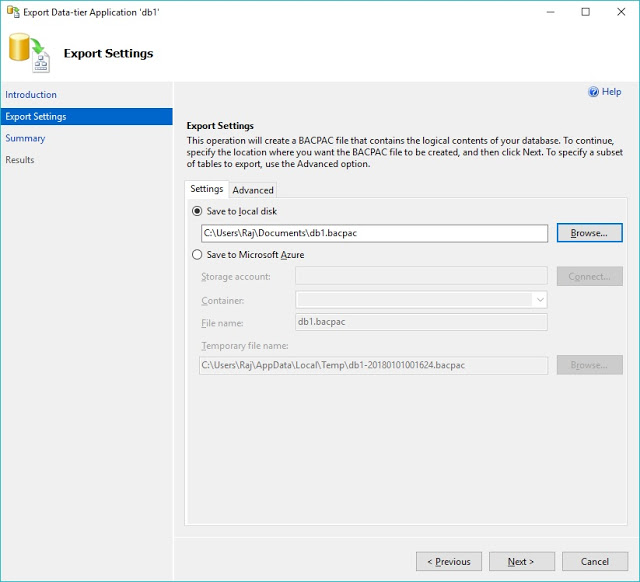Click the Next button
The width and height of the screenshot is (640, 582).
521,561
